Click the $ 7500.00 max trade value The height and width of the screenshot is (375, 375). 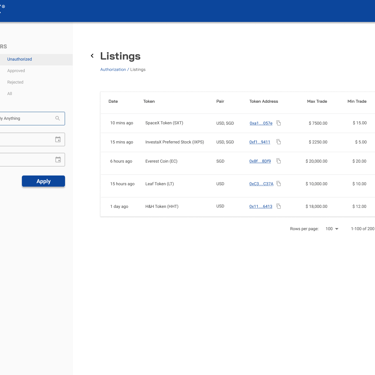[x=318, y=123]
